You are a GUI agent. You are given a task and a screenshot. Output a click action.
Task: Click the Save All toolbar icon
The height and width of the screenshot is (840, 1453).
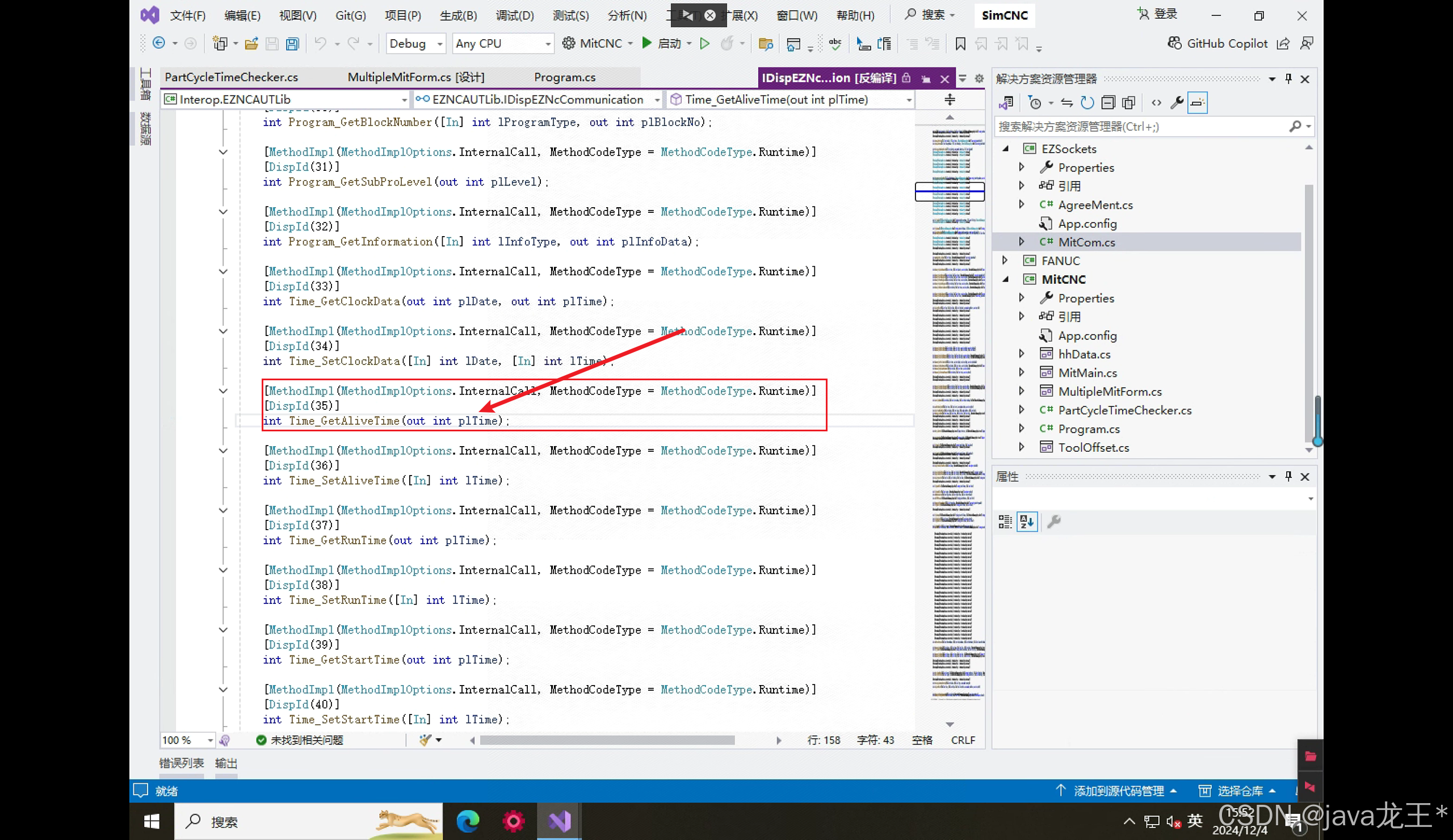click(x=292, y=44)
